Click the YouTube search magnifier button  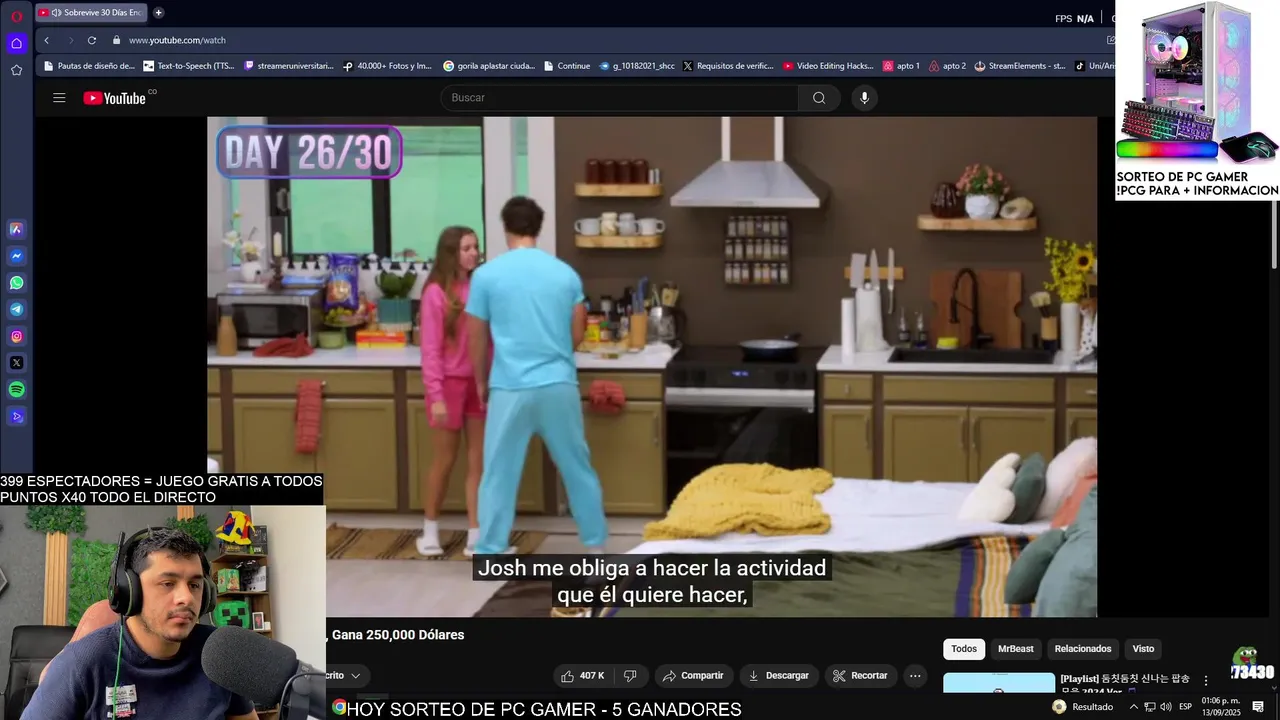pyautogui.click(x=819, y=98)
